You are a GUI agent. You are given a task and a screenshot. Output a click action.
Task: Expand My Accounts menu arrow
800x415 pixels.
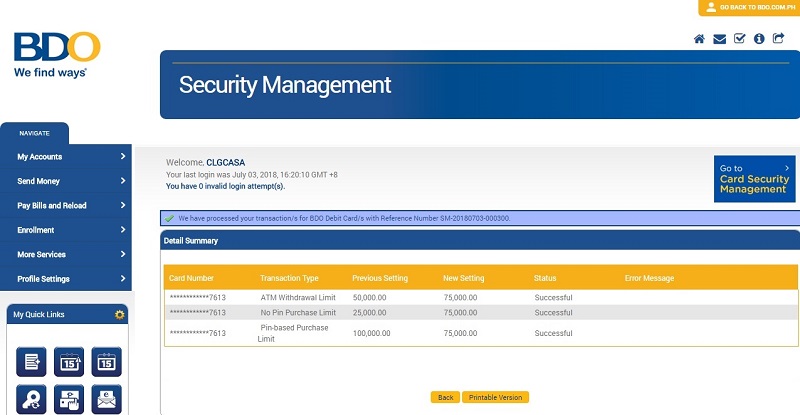point(123,156)
